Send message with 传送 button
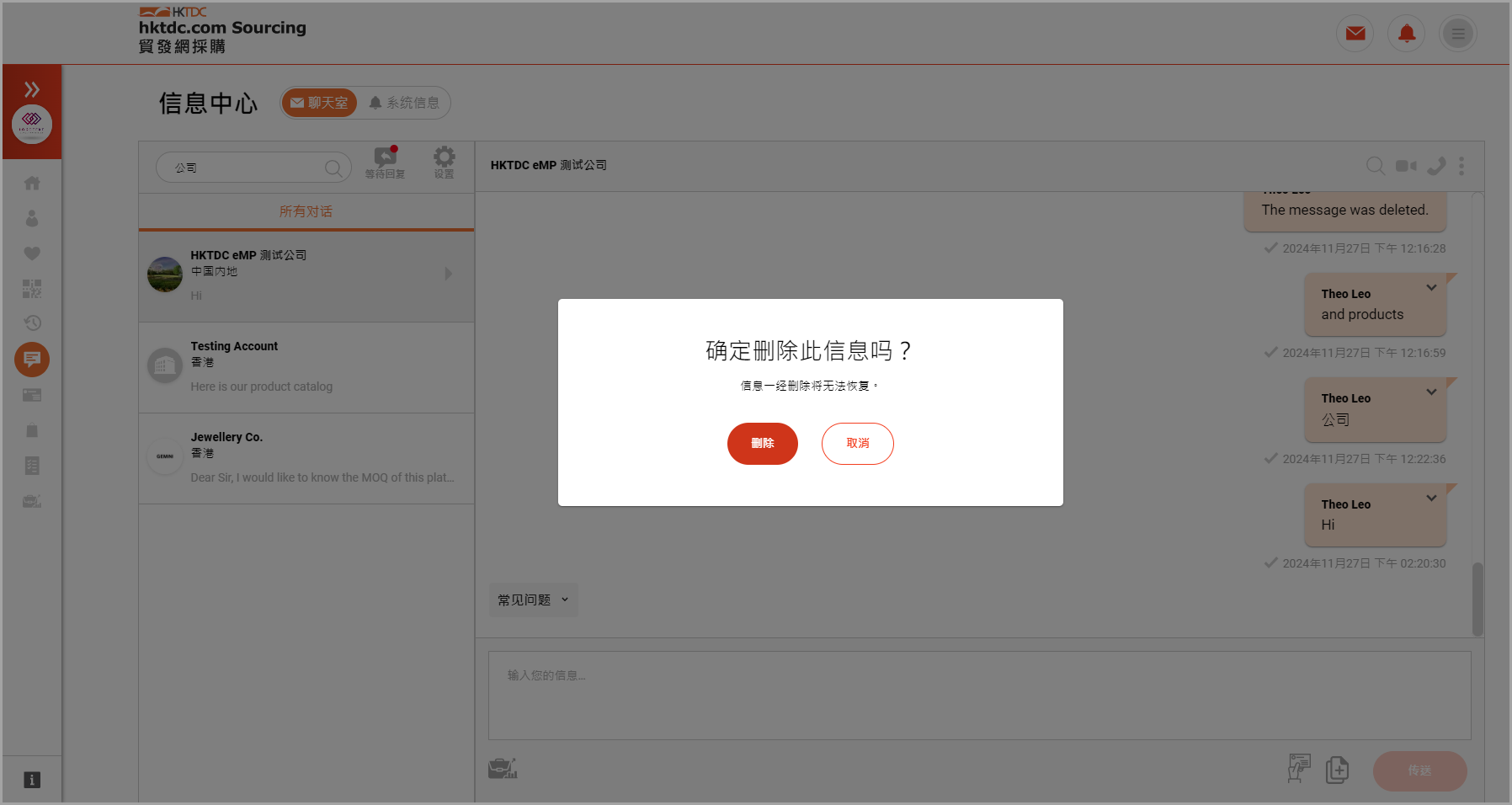Screen dimensions: 1512x805 1420,770
